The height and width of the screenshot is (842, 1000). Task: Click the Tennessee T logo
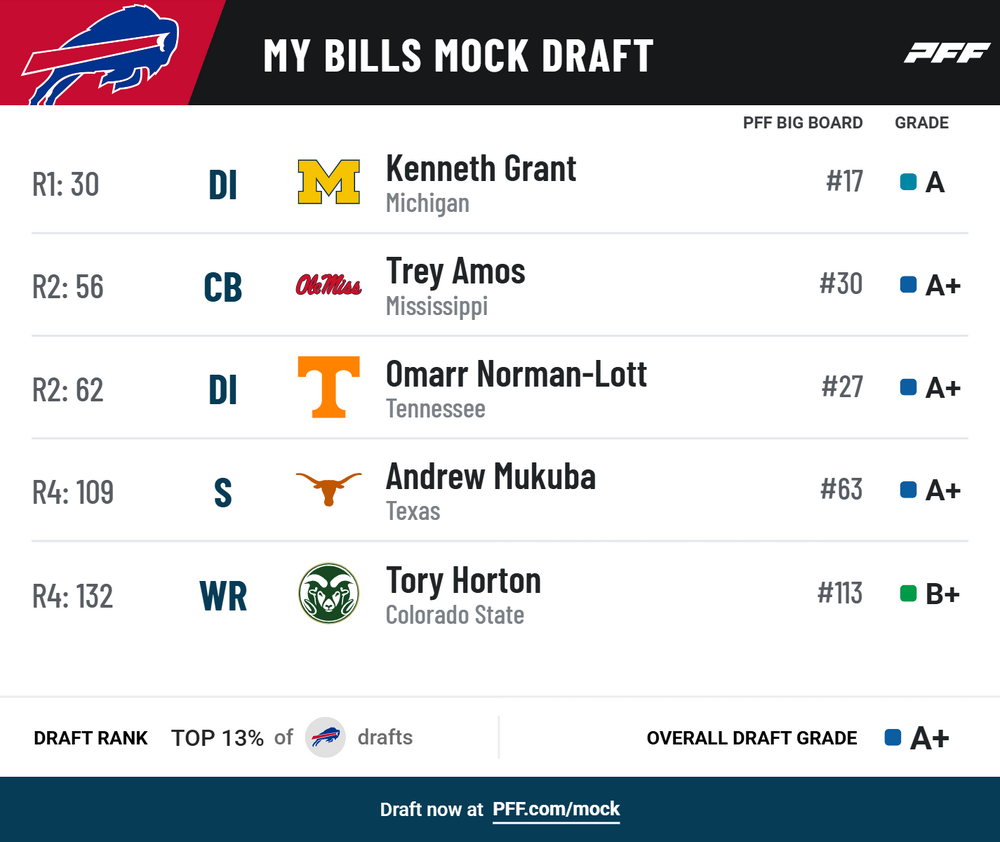tap(328, 387)
